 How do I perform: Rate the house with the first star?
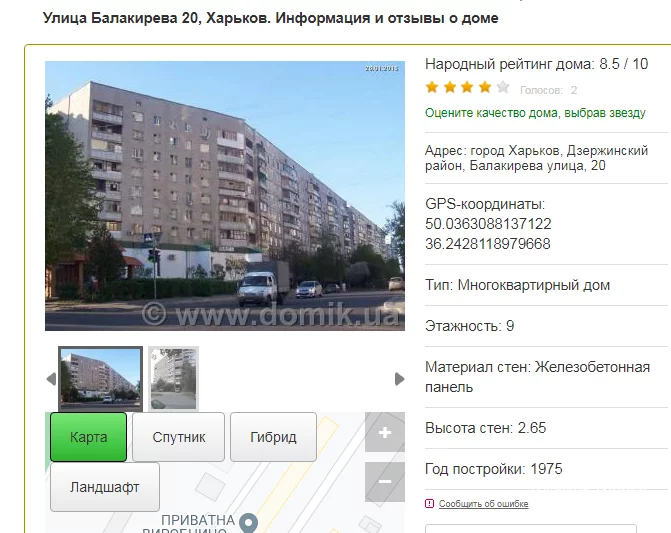432,87
